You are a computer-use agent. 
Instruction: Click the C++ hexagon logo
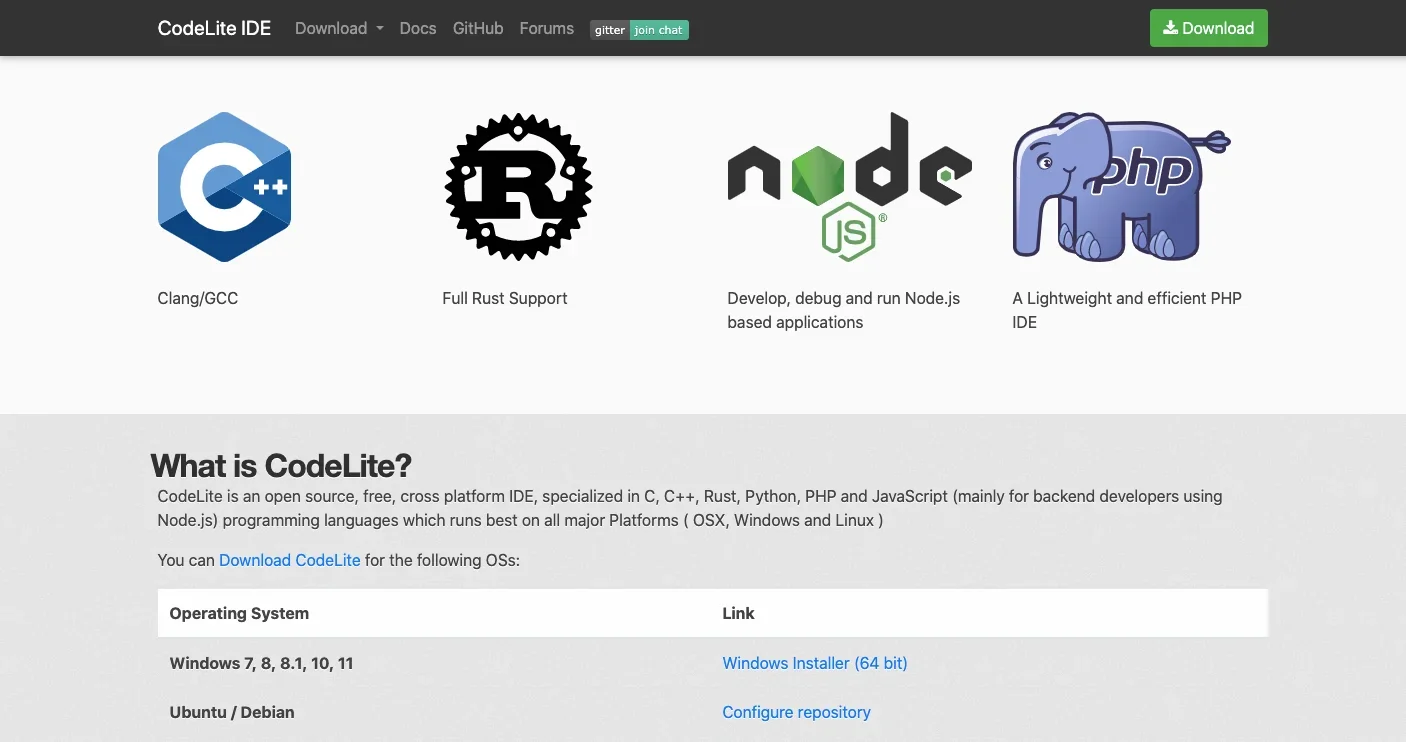coord(224,187)
